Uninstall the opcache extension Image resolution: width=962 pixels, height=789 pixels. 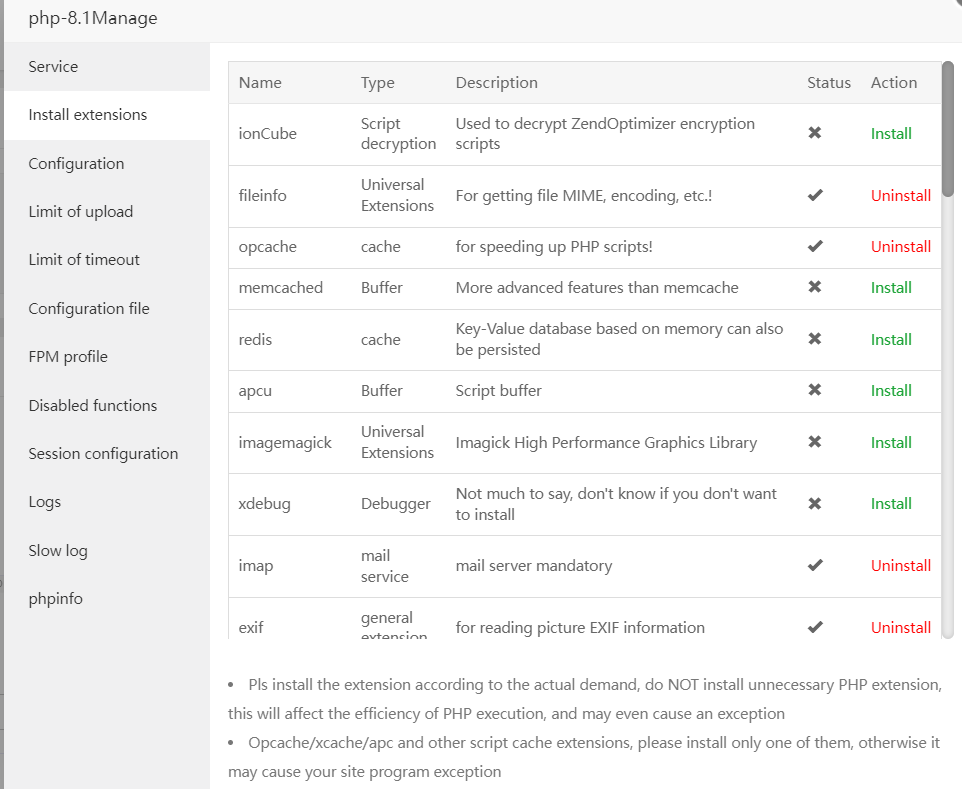[900, 246]
